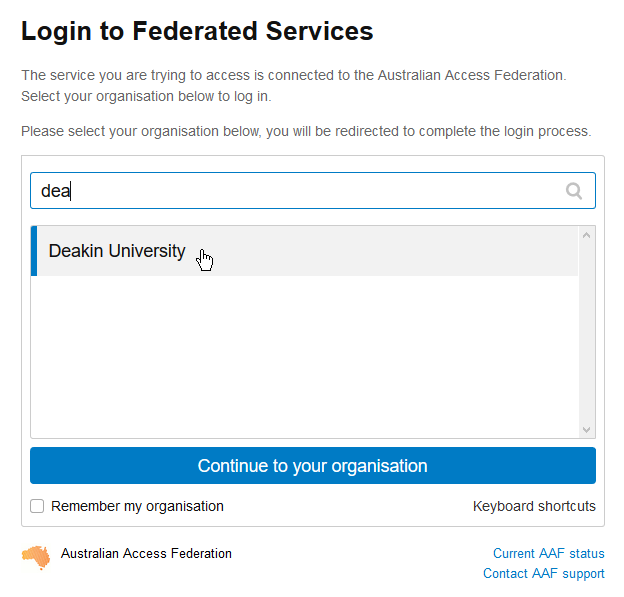Click the scrollbar down arrow in organisation list
Screen dimensions: 624x597
[586, 429]
